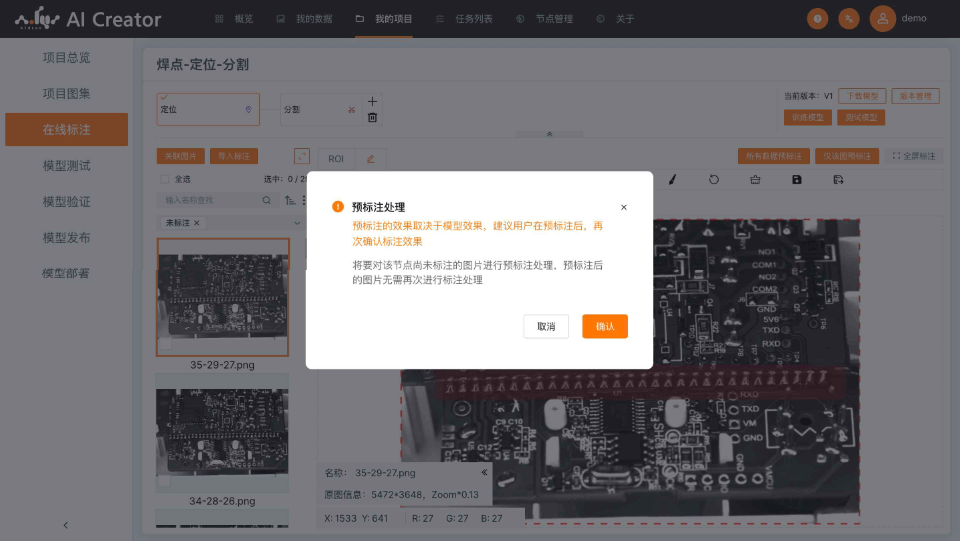
Task: Remove the 未标注 filter tag
Action: point(197,222)
